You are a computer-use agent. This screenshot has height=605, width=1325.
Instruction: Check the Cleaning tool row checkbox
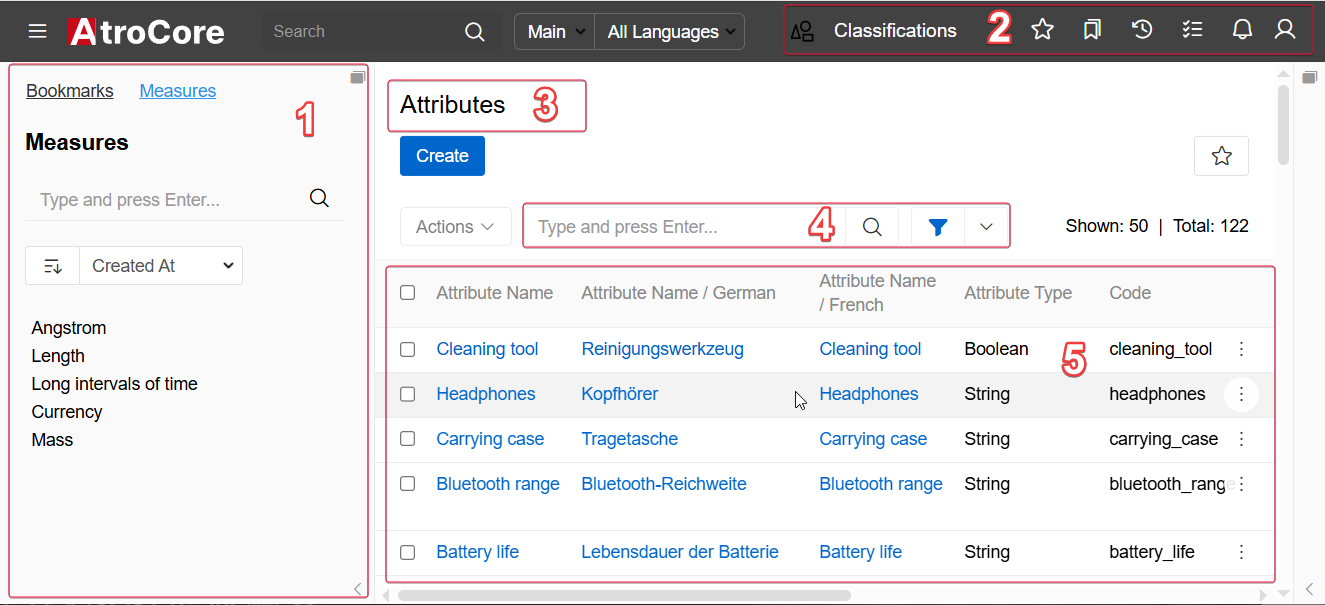(x=407, y=349)
